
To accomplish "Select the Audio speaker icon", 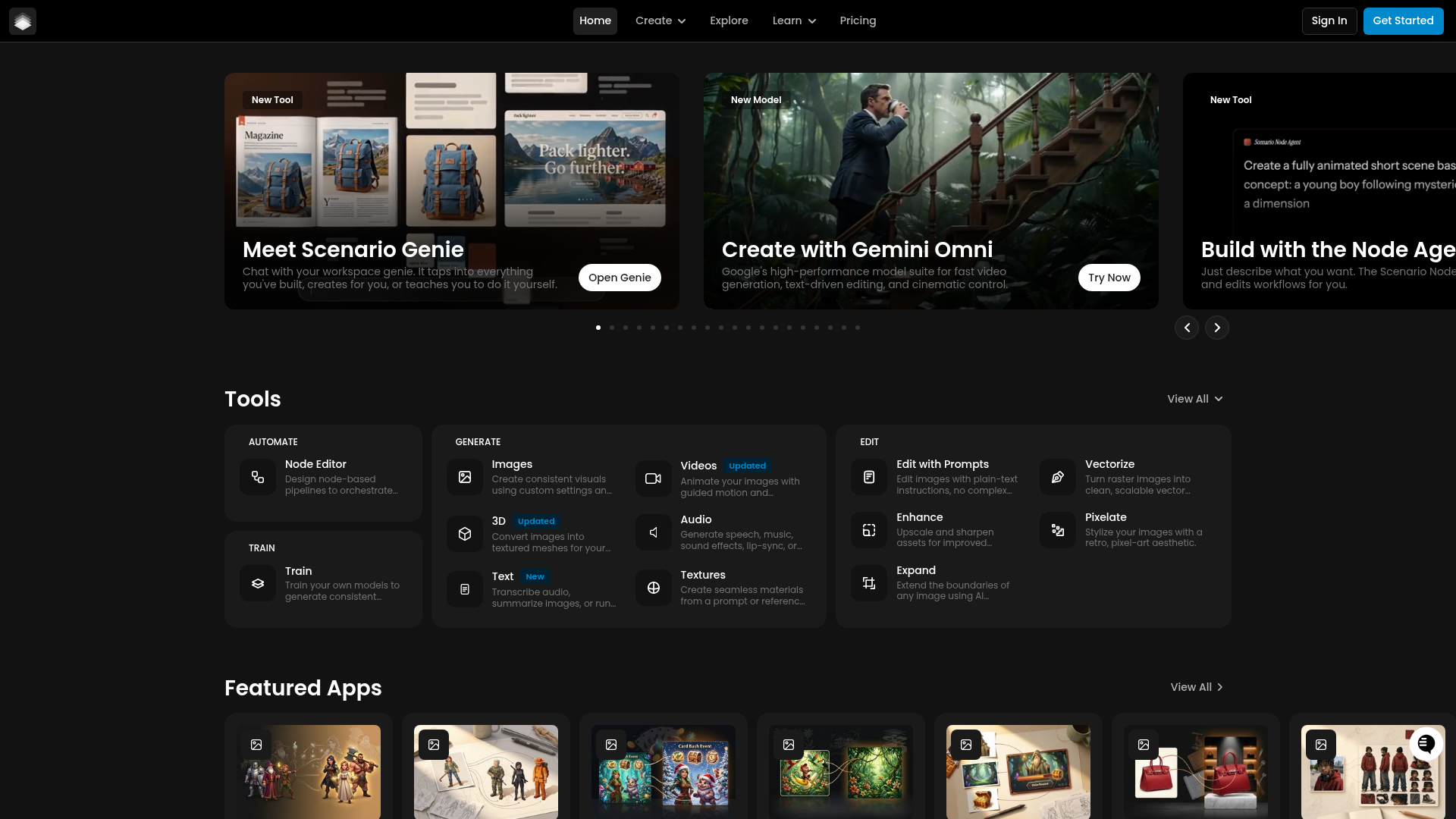I will click(x=654, y=532).
